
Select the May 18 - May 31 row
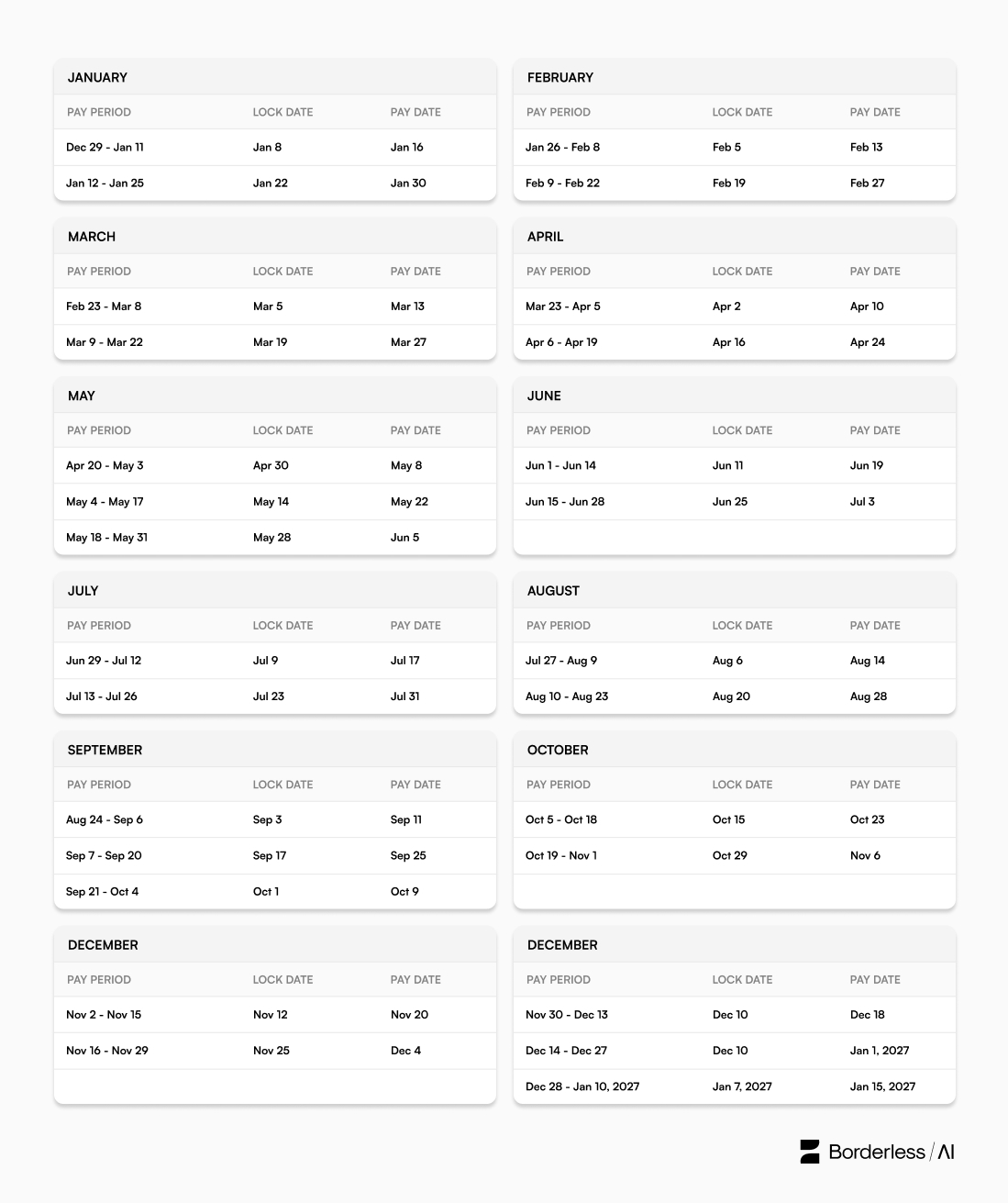tap(275, 538)
